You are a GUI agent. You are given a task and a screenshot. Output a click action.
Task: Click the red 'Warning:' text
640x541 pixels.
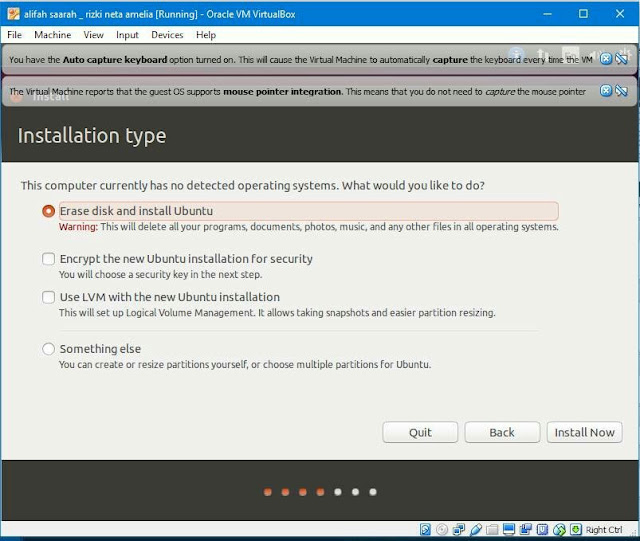78,227
